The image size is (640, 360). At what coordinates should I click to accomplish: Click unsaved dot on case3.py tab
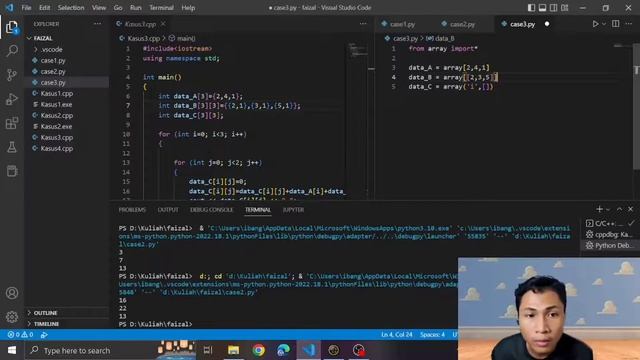point(547,24)
